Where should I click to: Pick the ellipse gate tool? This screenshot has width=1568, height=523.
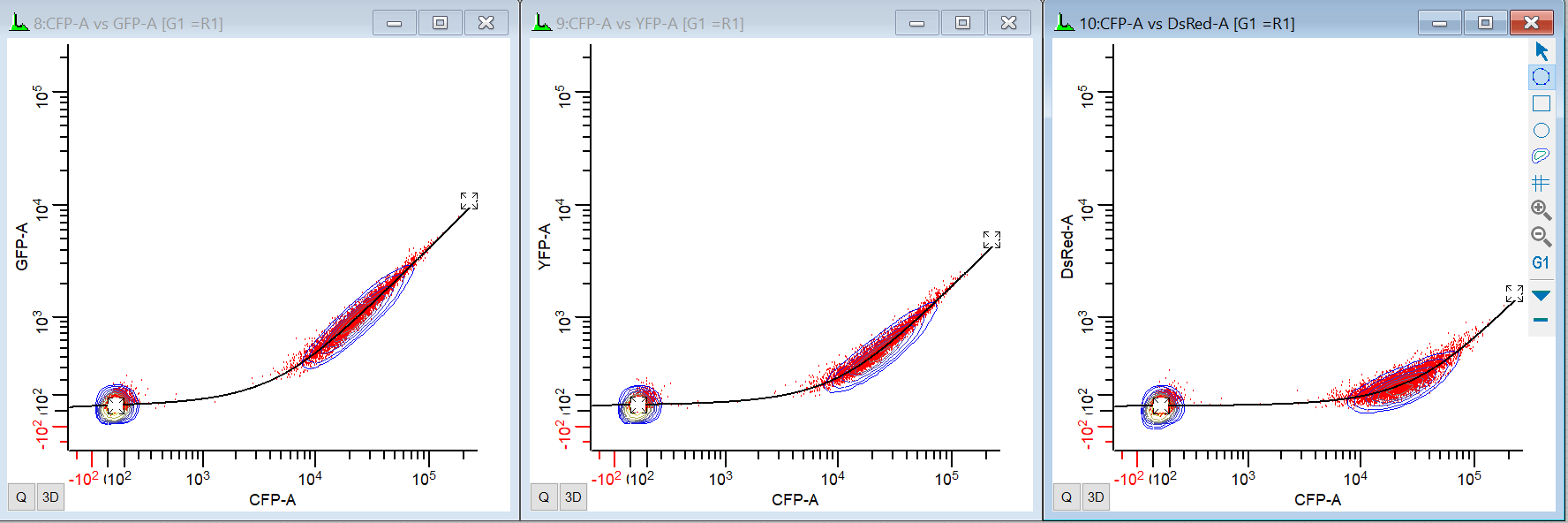pyautogui.click(x=1541, y=131)
